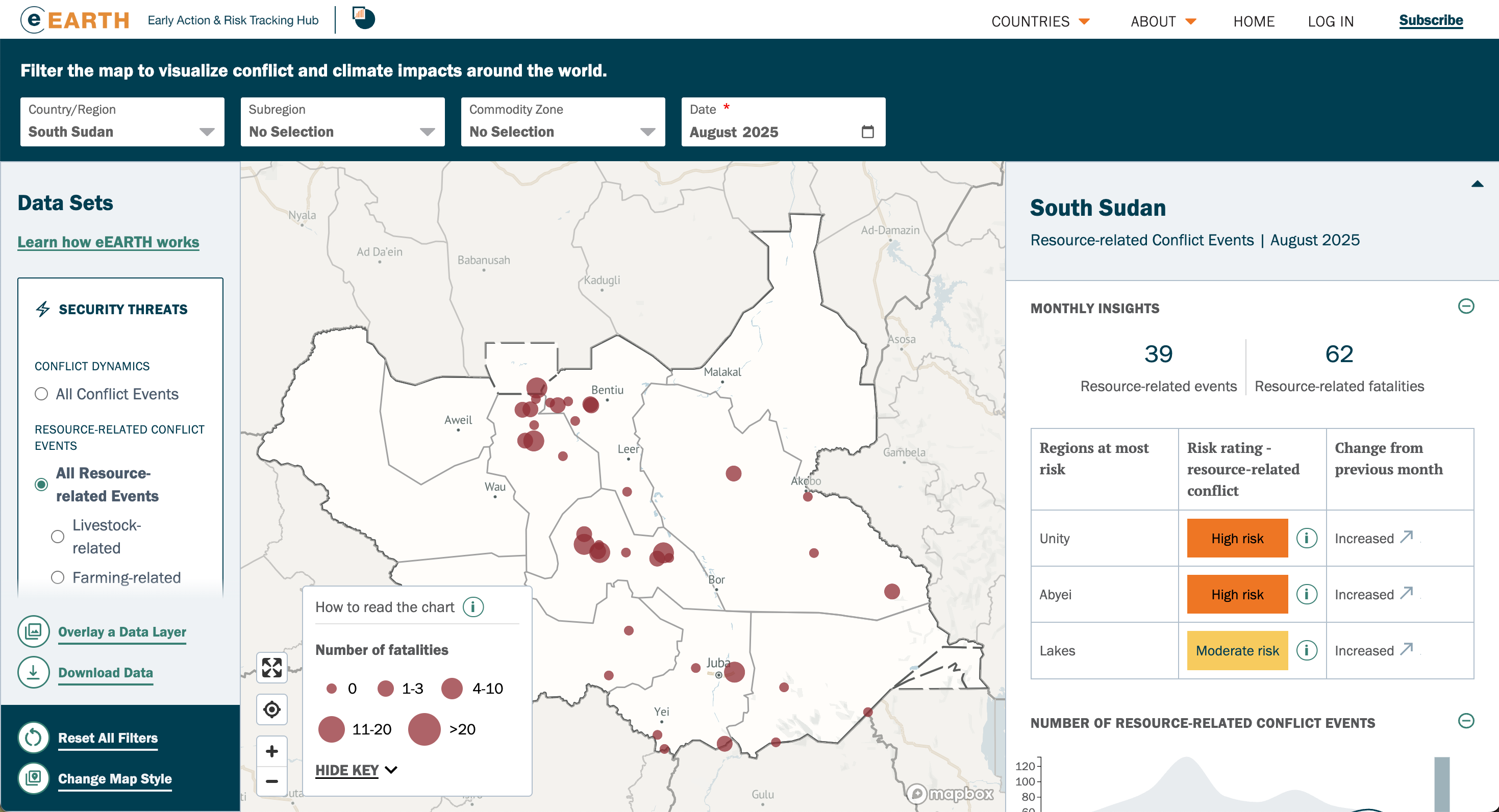Open the Commodity Zone dropdown

tap(563, 122)
